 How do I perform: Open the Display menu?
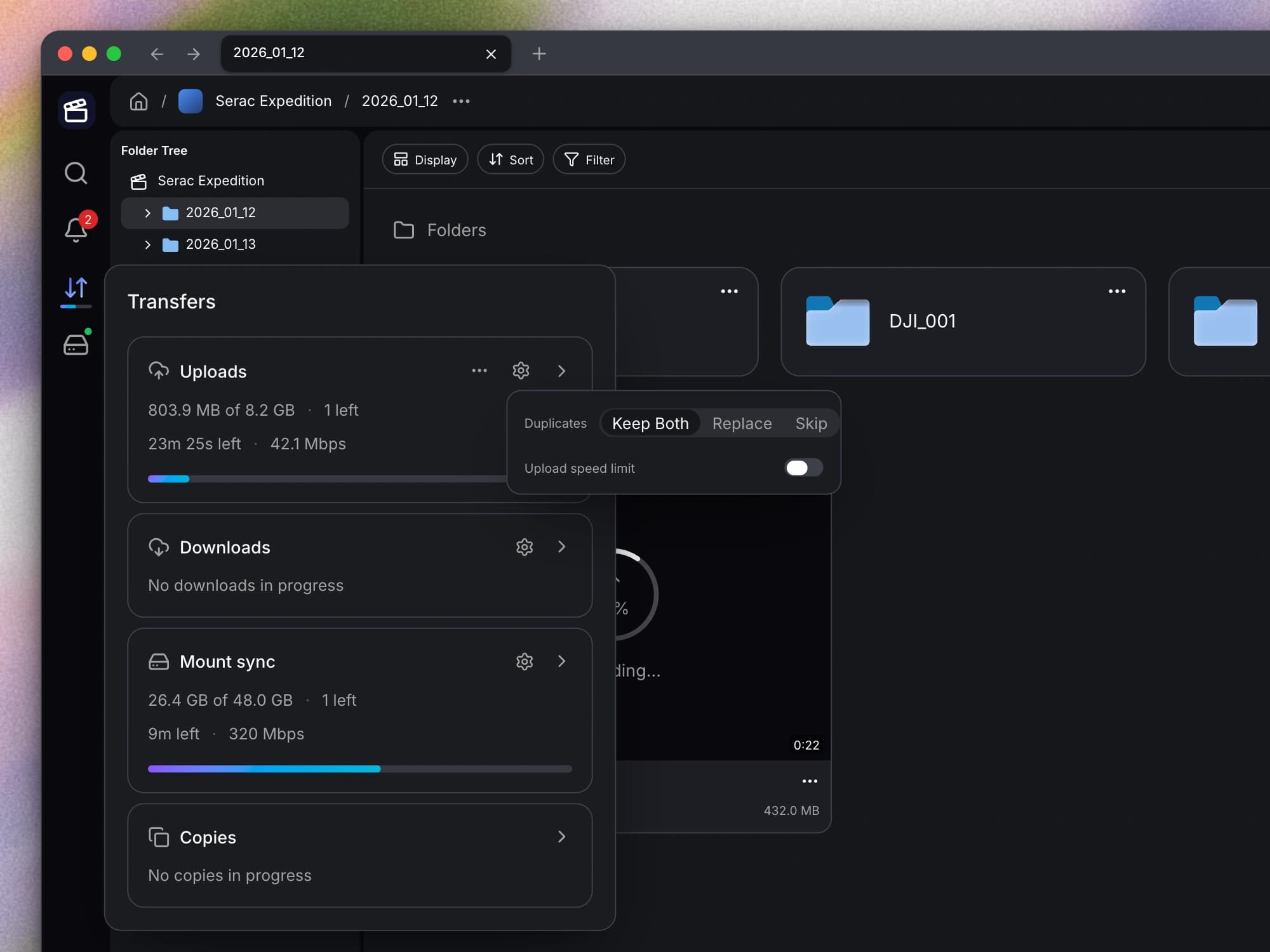tap(425, 159)
